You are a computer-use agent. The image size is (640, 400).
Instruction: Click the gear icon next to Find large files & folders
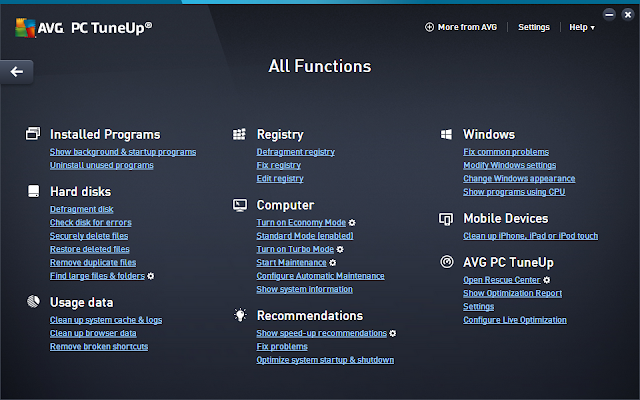(151, 275)
